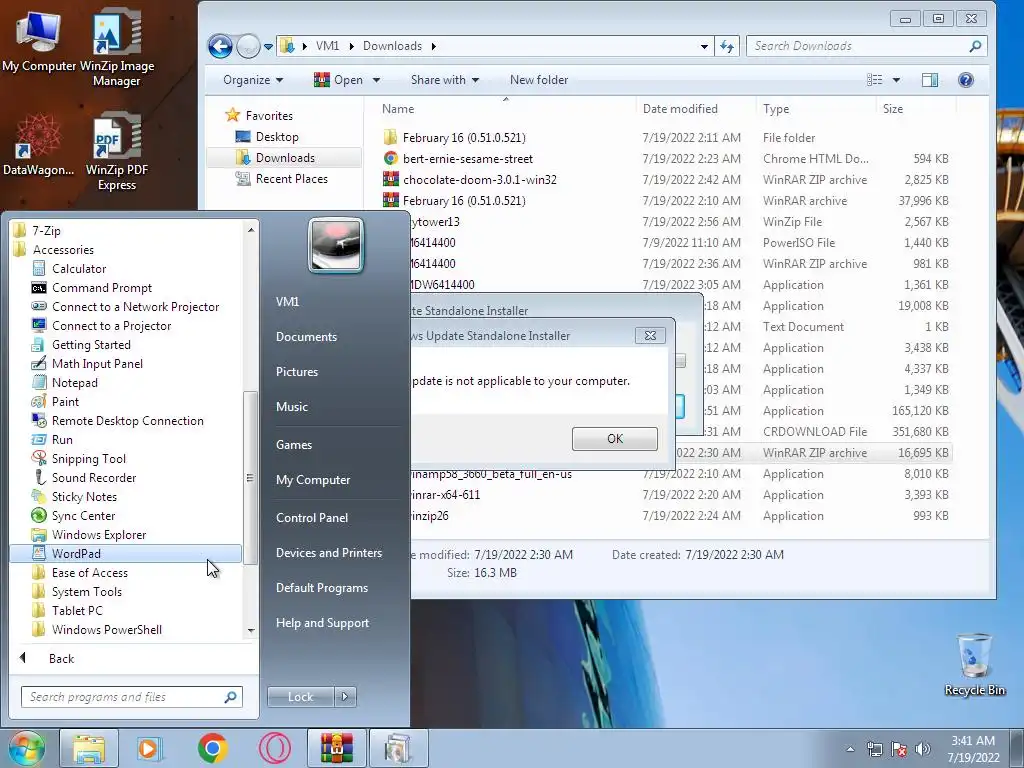Screen dimensions: 1024x768
Task: Expand the System Tools folder
Action: pyautogui.click(x=86, y=591)
